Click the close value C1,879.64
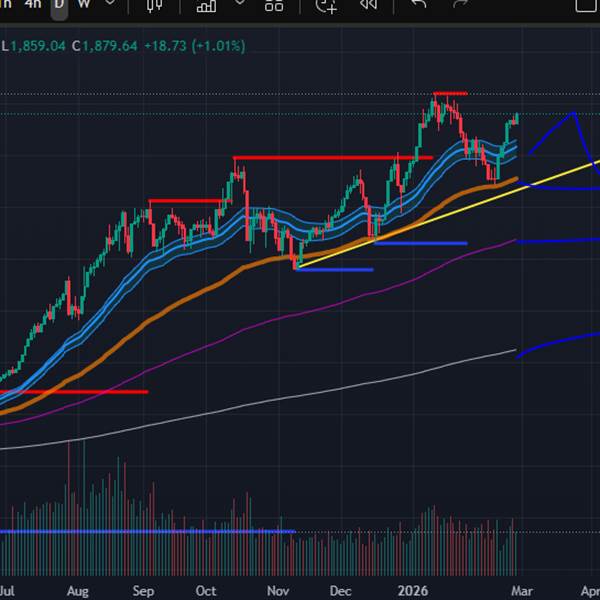Screen dimensions: 600x600 [x=104, y=46]
